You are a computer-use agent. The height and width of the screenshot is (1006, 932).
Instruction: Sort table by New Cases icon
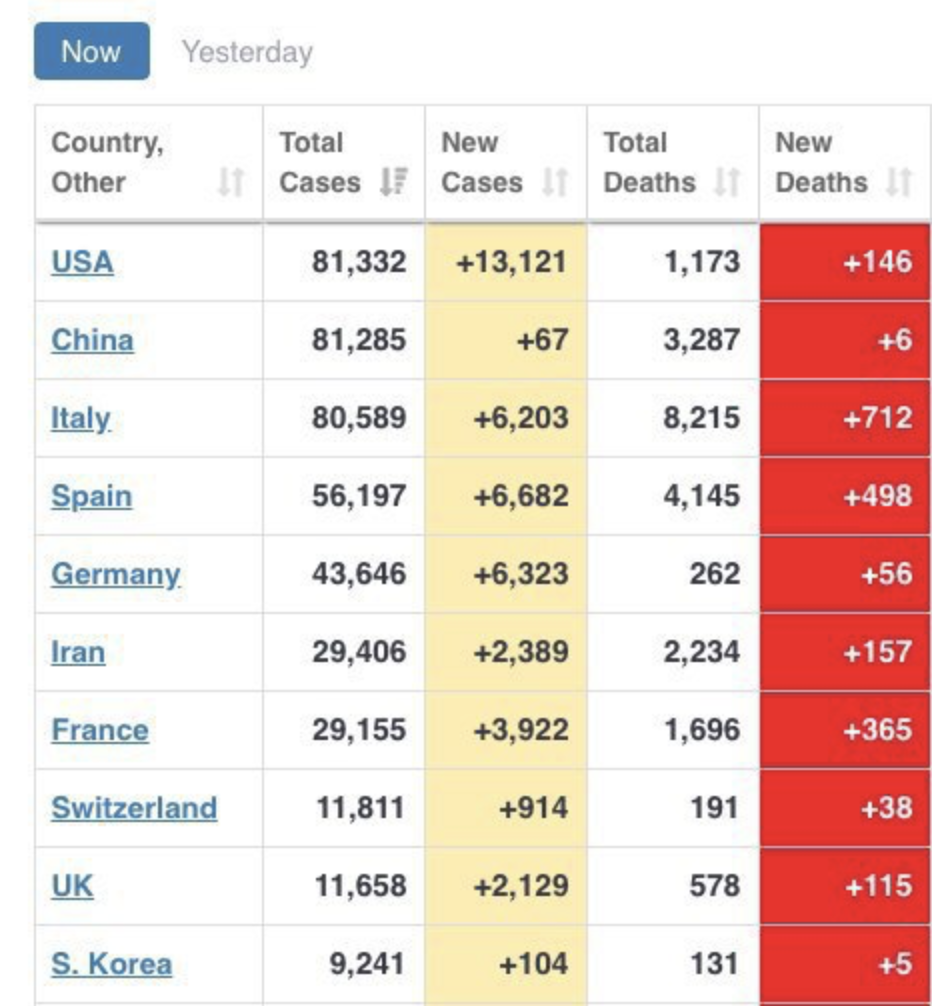click(x=555, y=183)
